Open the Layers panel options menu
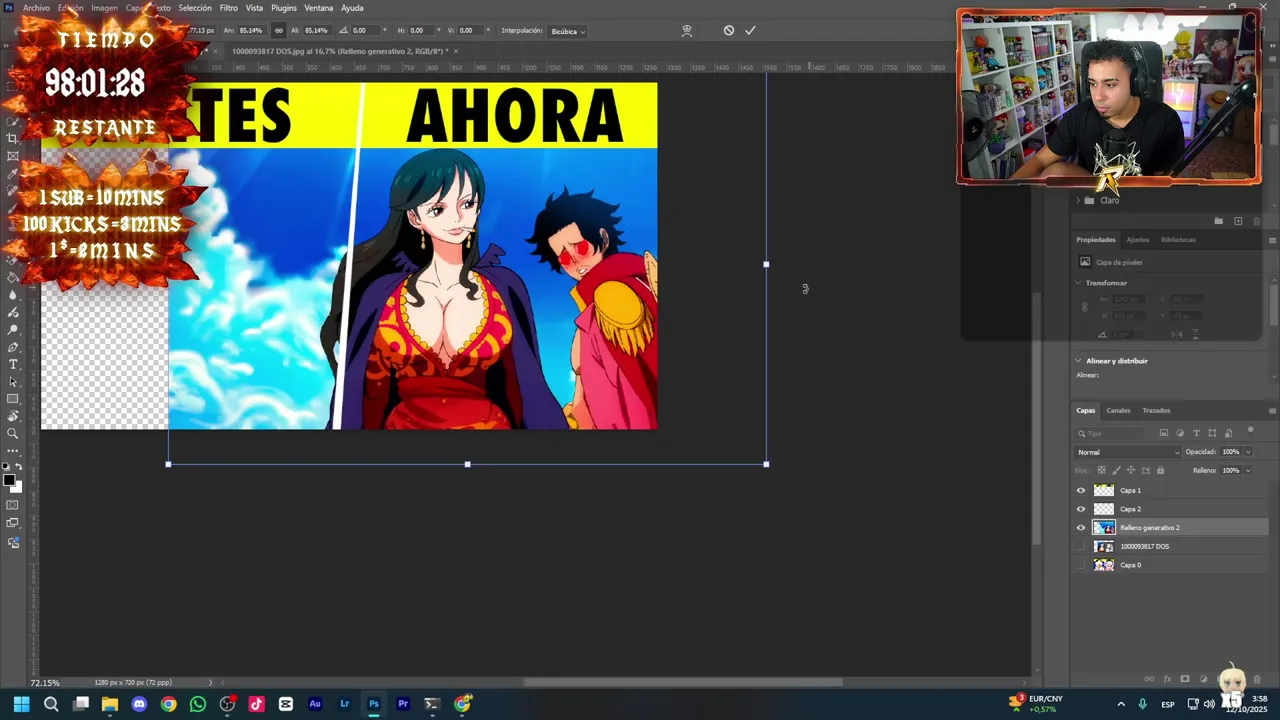 [x=1272, y=410]
